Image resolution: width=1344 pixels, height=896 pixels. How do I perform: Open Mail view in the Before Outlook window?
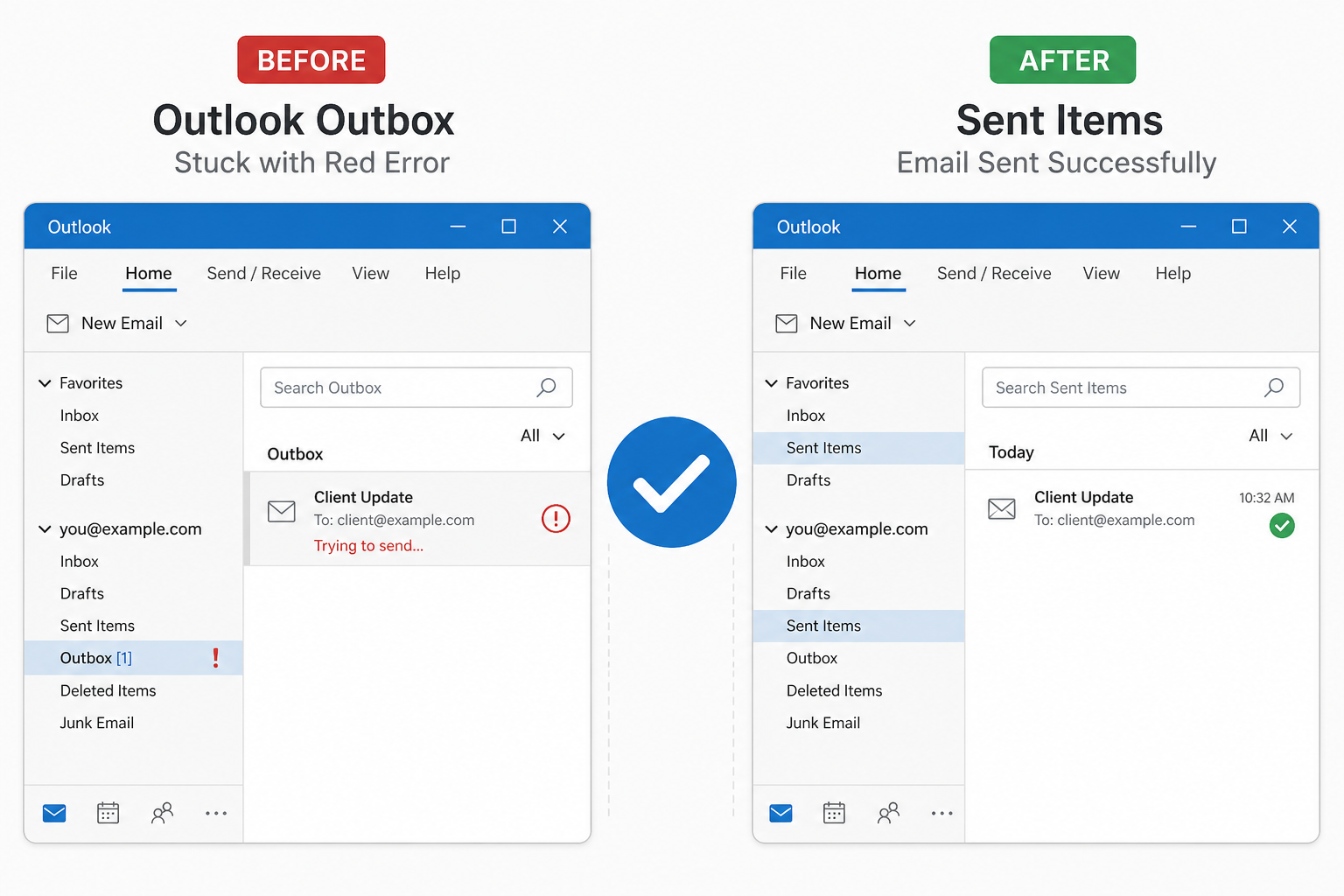[x=54, y=814]
